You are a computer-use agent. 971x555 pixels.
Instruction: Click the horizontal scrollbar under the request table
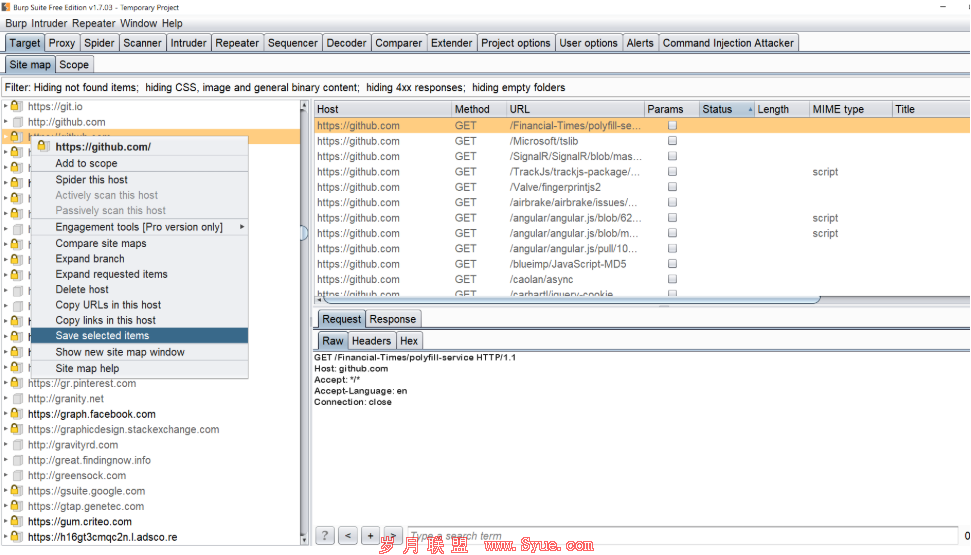click(x=571, y=300)
